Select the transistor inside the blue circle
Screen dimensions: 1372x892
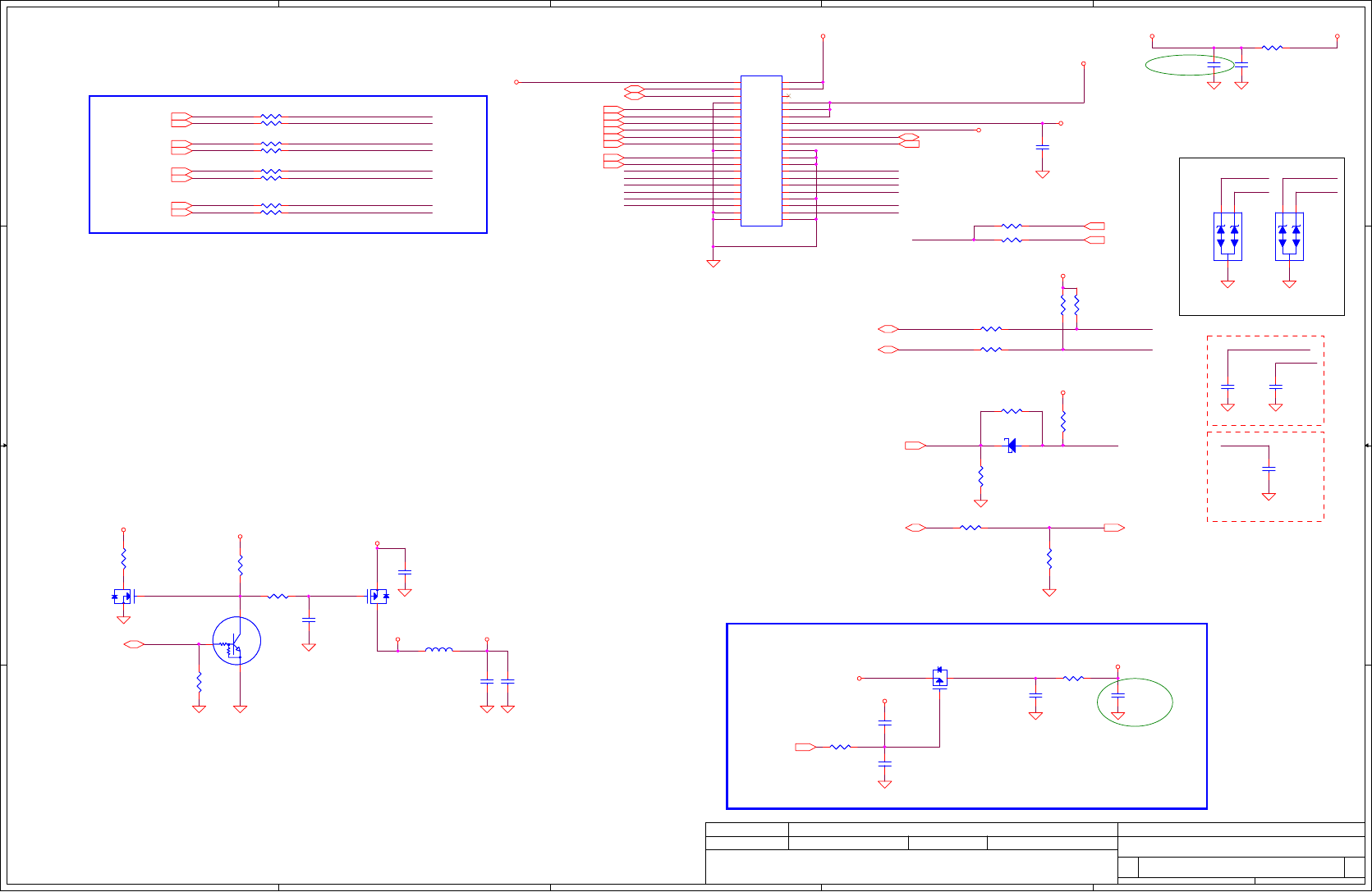click(x=236, y=641)
